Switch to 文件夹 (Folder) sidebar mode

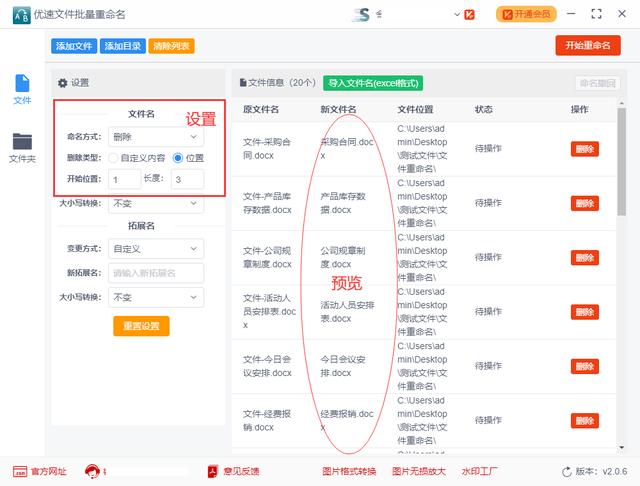coord(22,148)
